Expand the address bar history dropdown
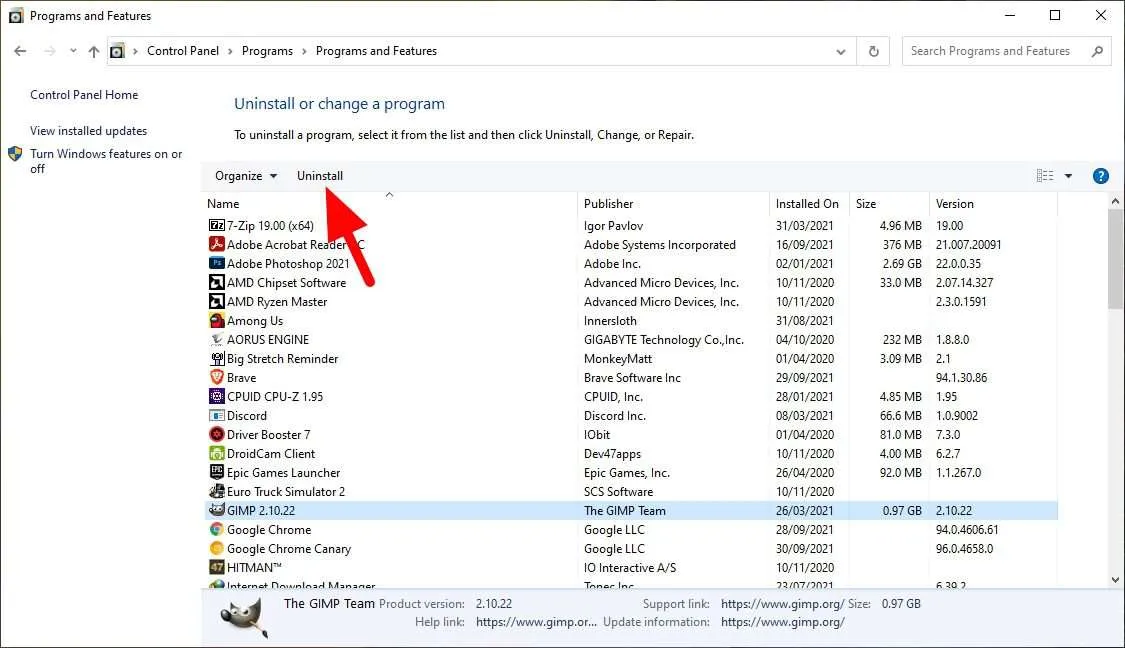1125x648 pixels. click(x=841, y=51)
